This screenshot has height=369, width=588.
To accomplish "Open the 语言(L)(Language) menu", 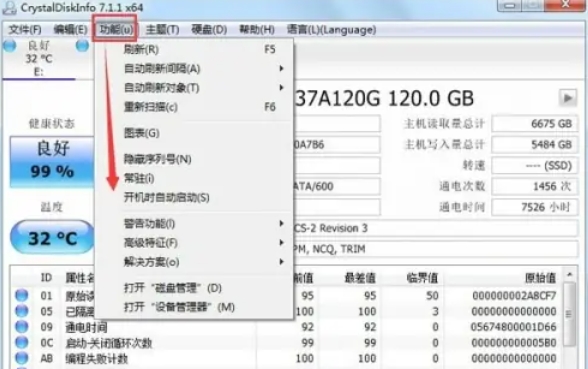I will pos(332,30).
